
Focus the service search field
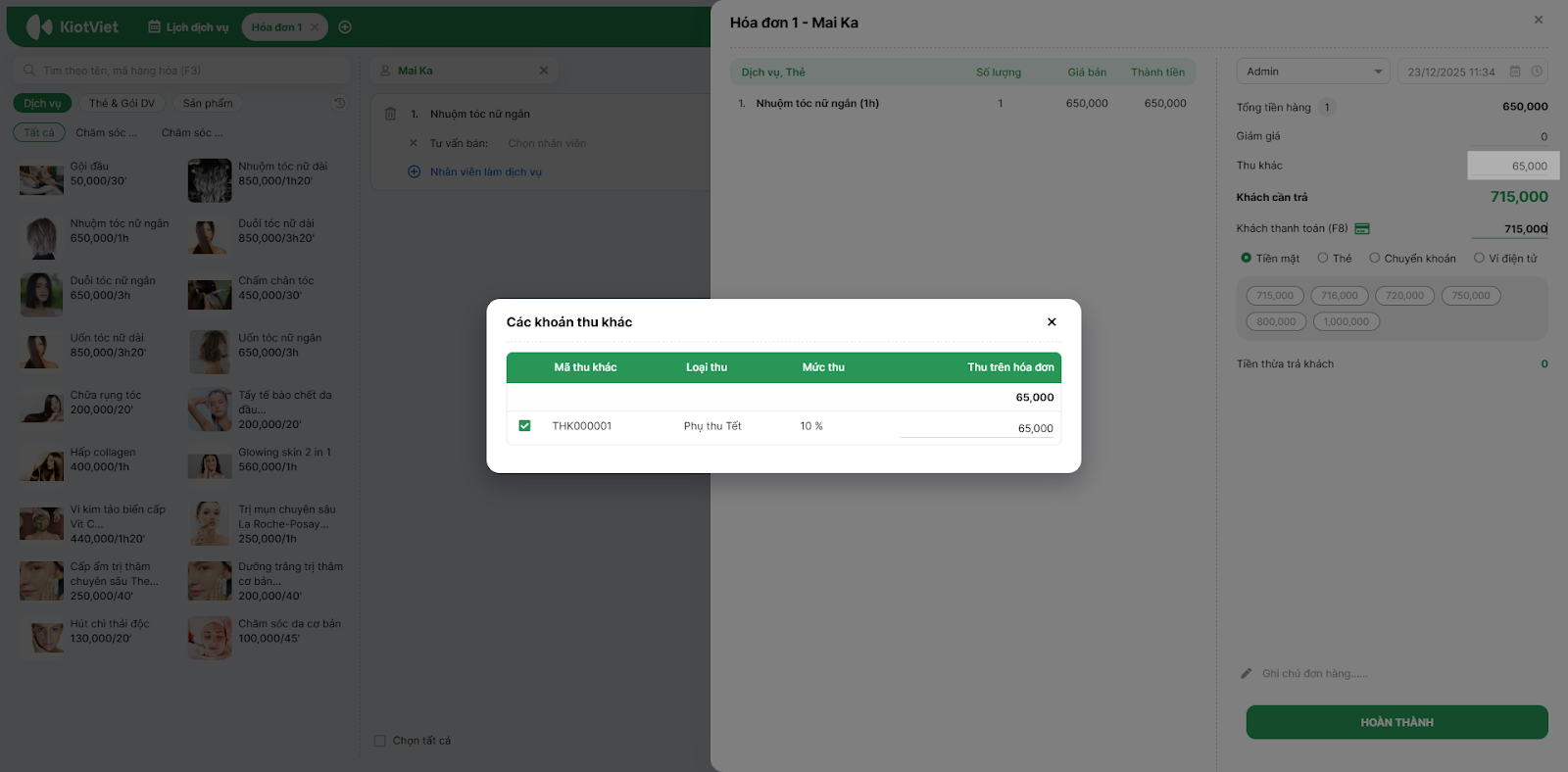click(x=181, y=71)
